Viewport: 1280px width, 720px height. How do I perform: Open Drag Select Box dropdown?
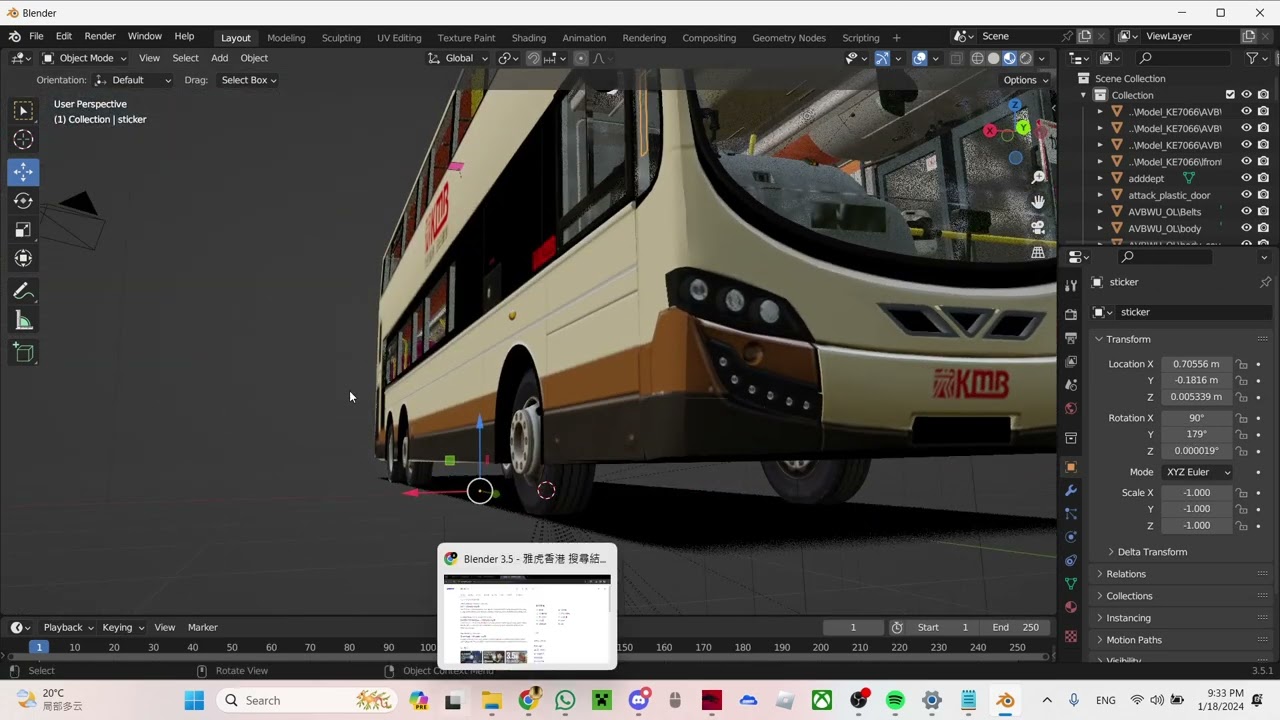click(249, 80)
